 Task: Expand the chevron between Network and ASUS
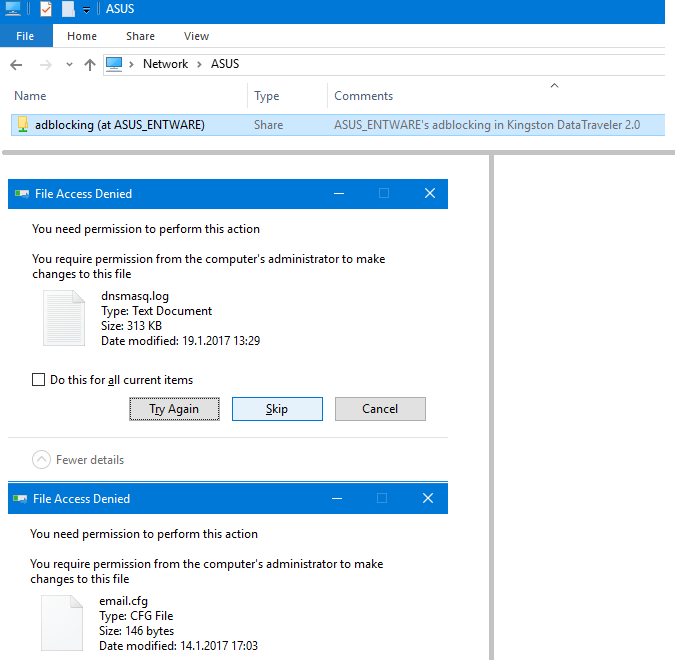[199, 65]
